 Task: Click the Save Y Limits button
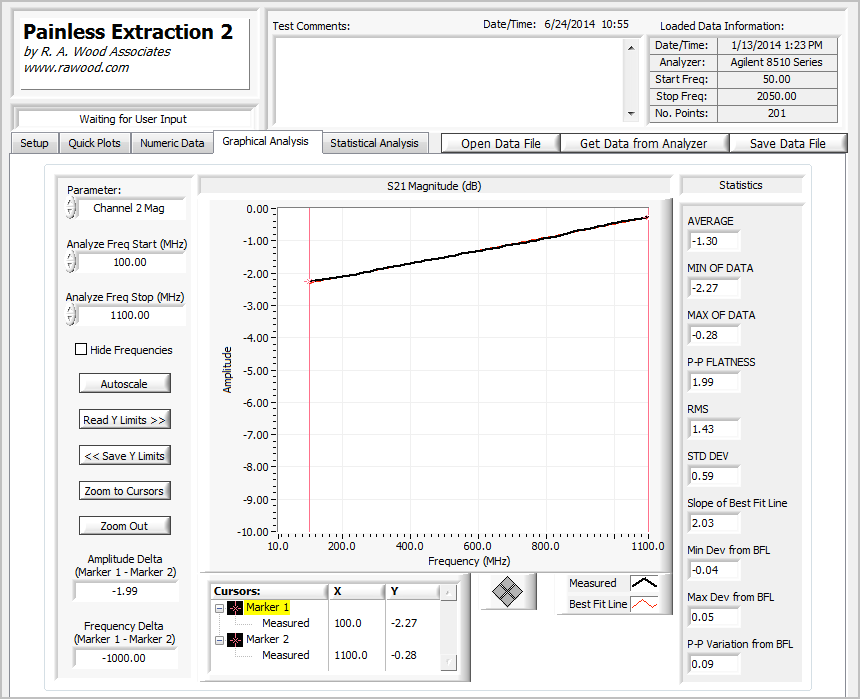[x=125, y=456]
